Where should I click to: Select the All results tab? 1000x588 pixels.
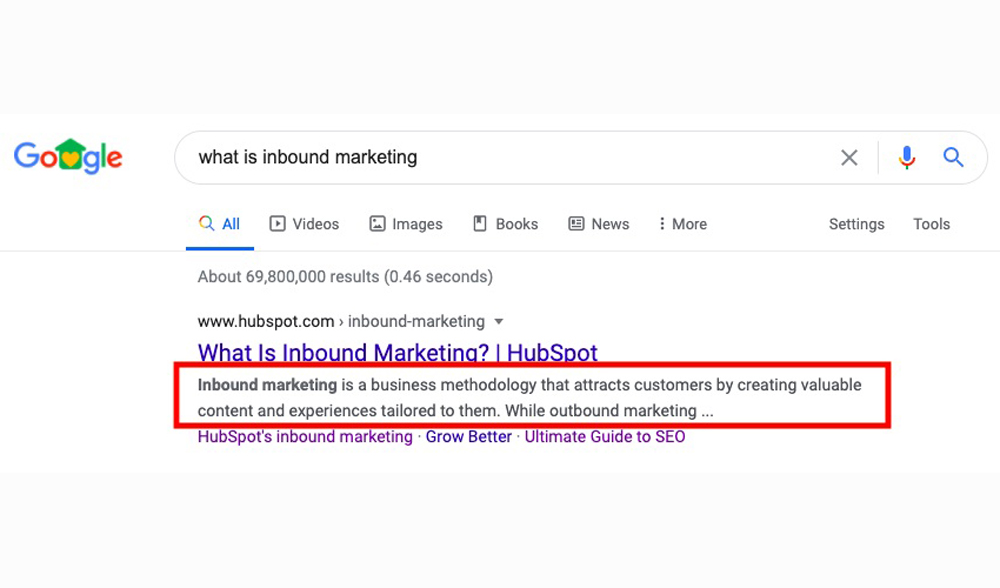tap(219, 224)
